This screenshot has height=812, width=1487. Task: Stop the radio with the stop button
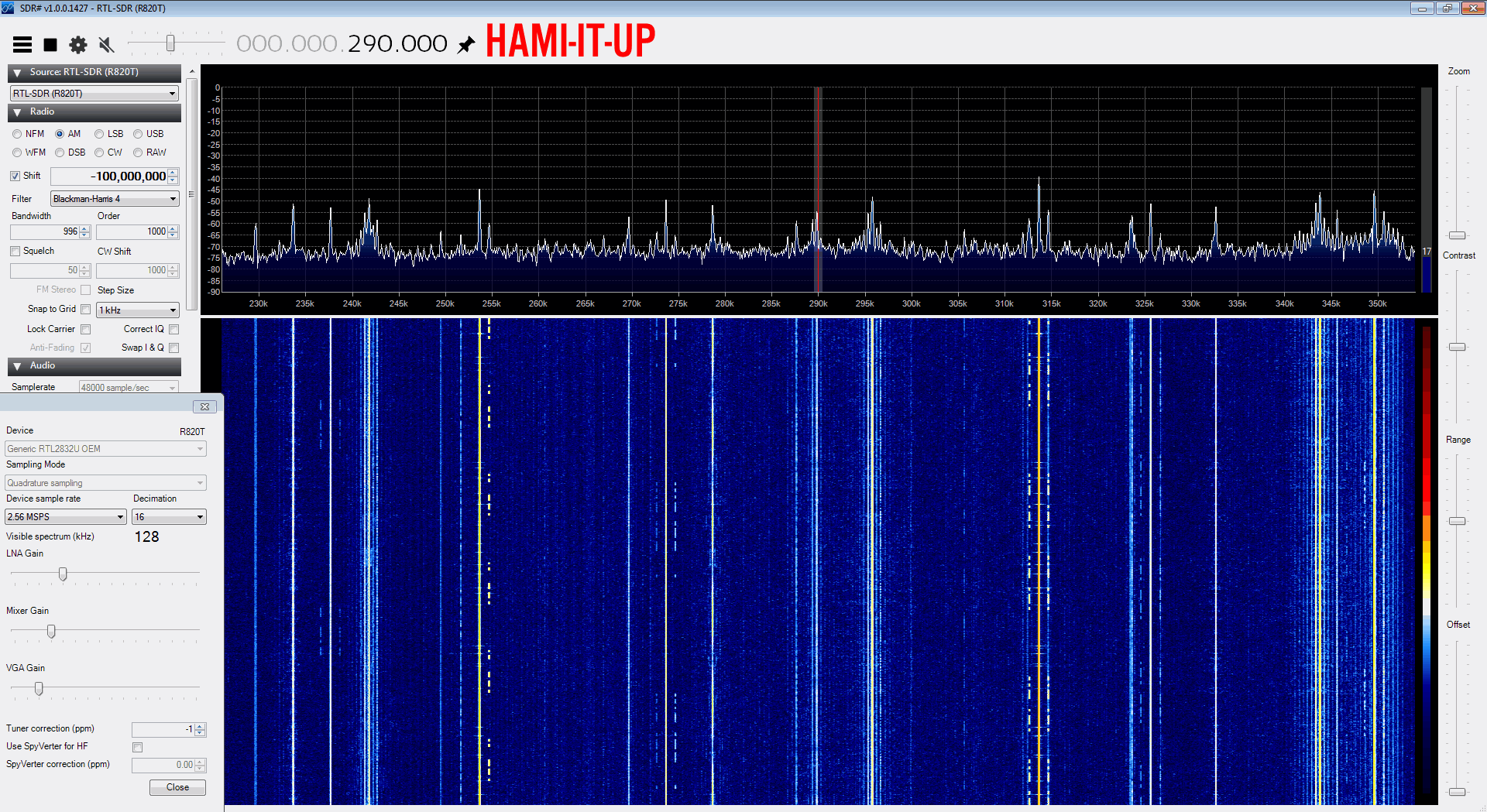[50, 45]
